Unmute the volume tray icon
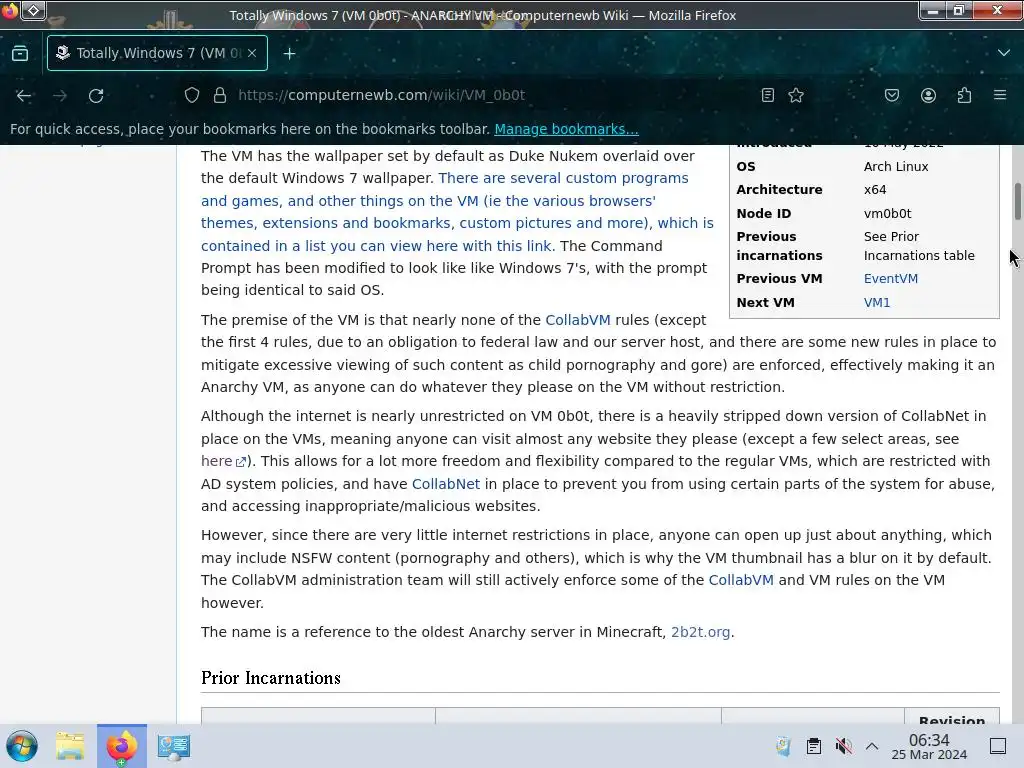1024x768 pixels. [x=843, y=746]
